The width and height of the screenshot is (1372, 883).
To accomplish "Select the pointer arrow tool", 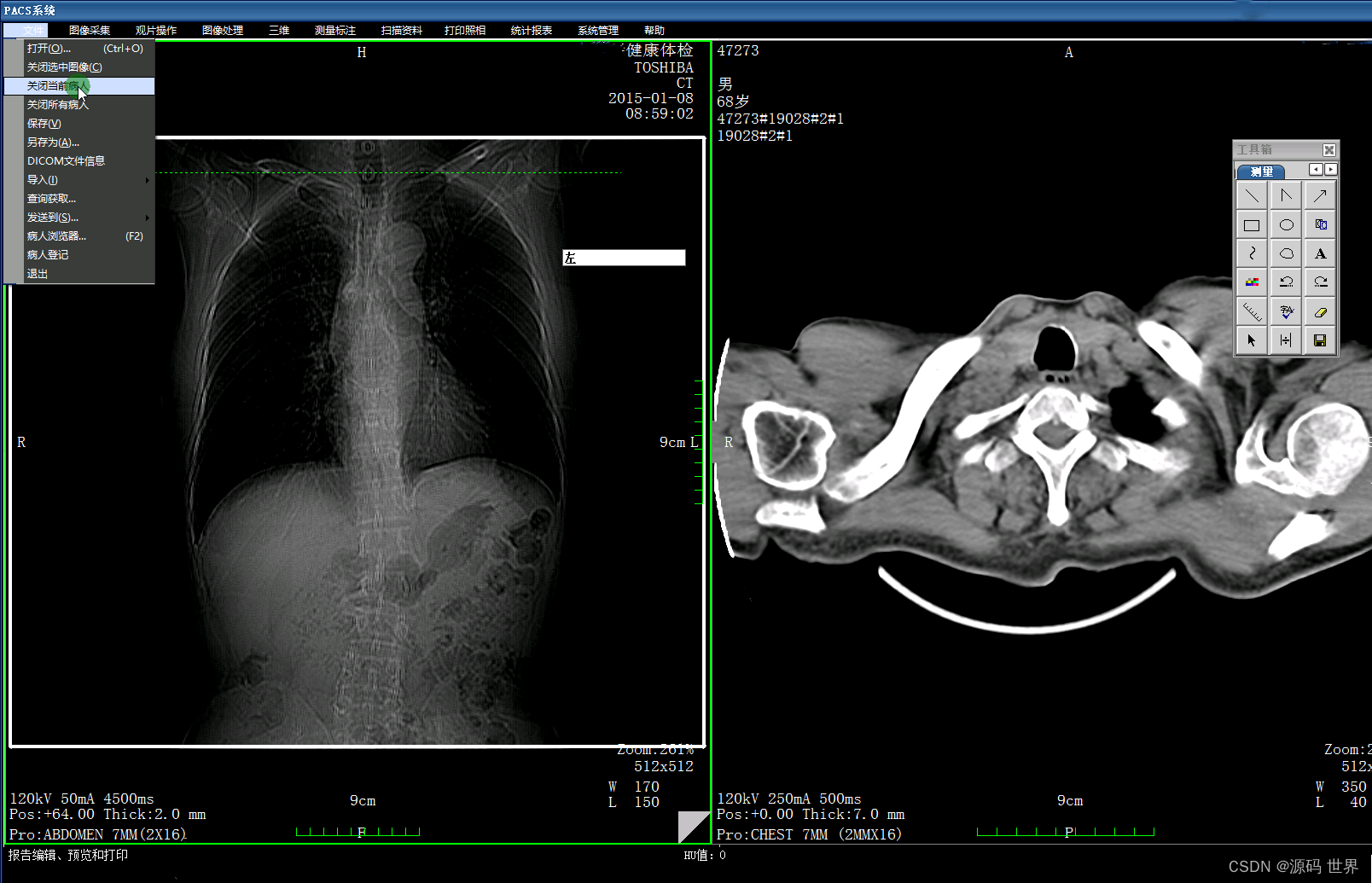I will [x=1252, y=340].
